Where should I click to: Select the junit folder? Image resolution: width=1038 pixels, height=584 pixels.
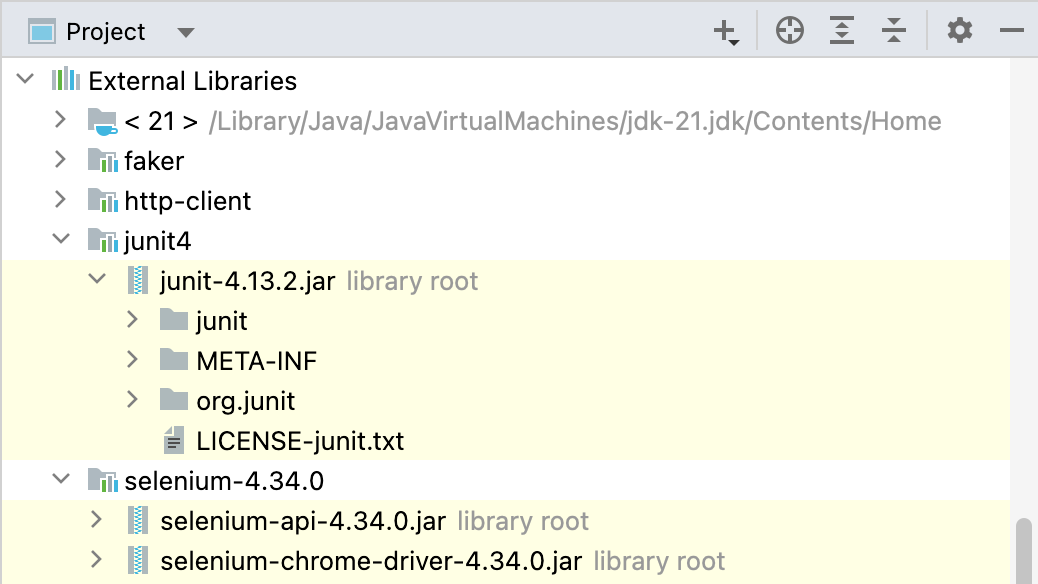(222, 321)
